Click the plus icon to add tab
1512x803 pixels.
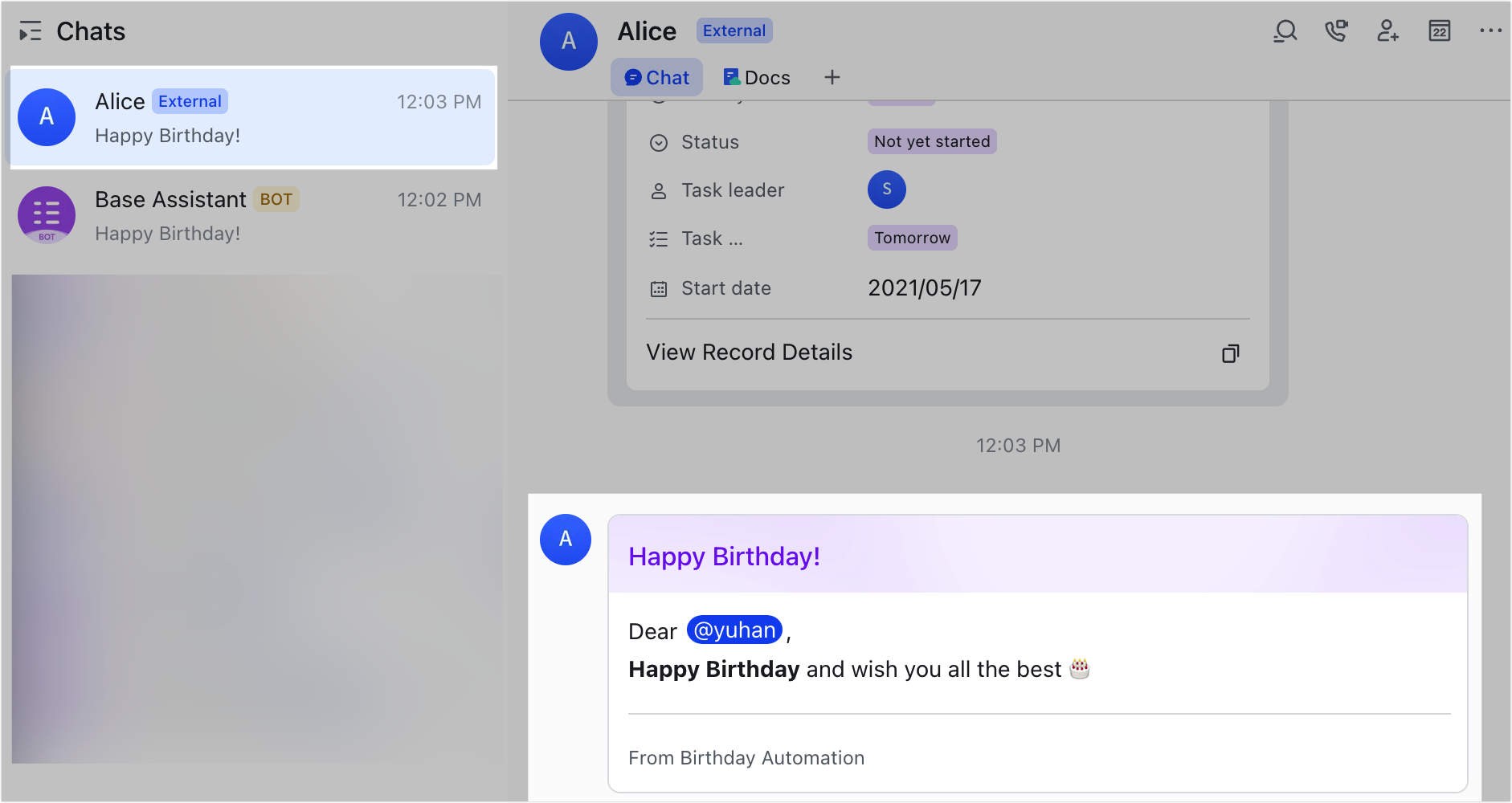832,77
